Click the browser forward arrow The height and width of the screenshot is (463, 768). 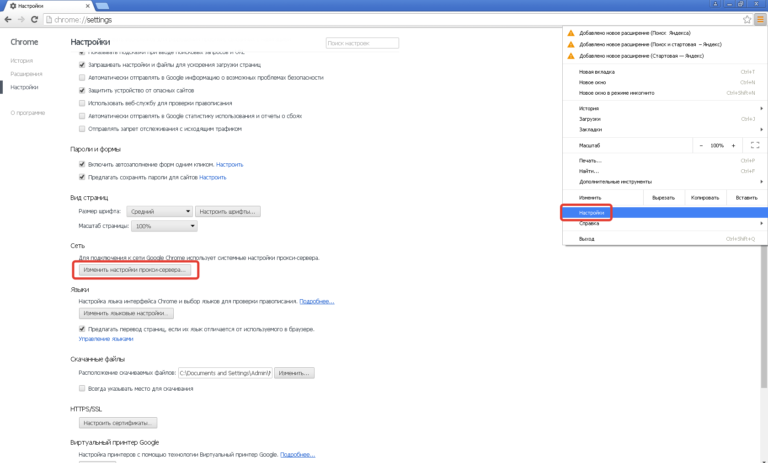click(21, 20)
